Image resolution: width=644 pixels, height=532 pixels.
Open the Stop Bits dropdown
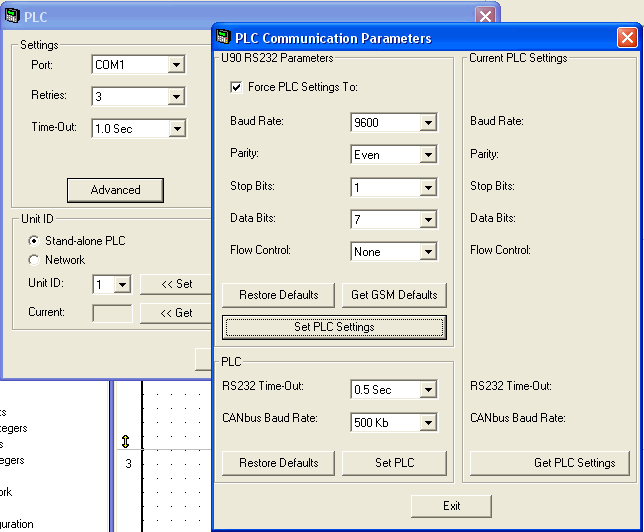pos(428,188)
